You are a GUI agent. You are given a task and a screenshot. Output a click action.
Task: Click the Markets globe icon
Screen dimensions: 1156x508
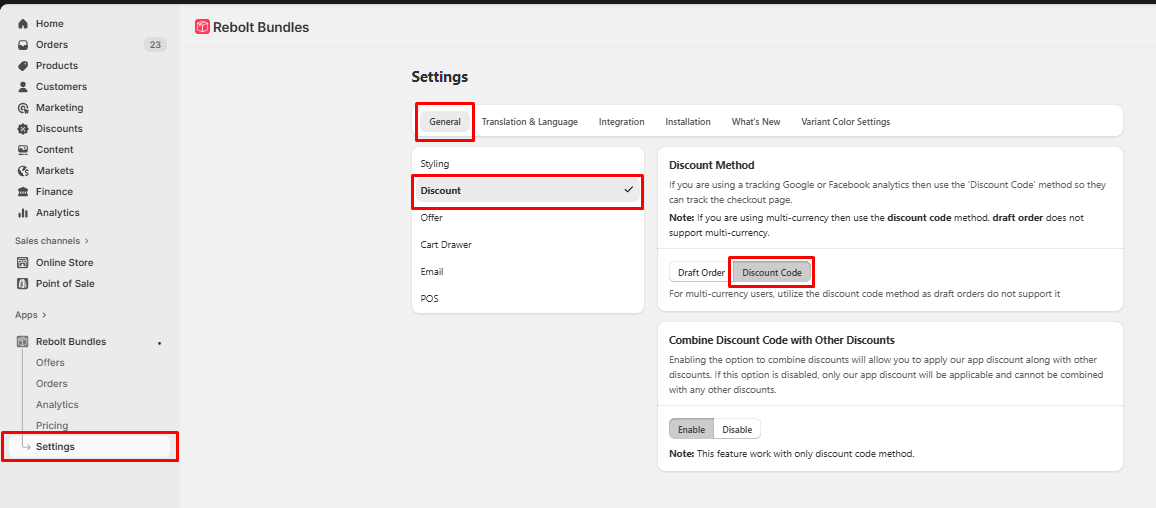(x=23, y=170)
